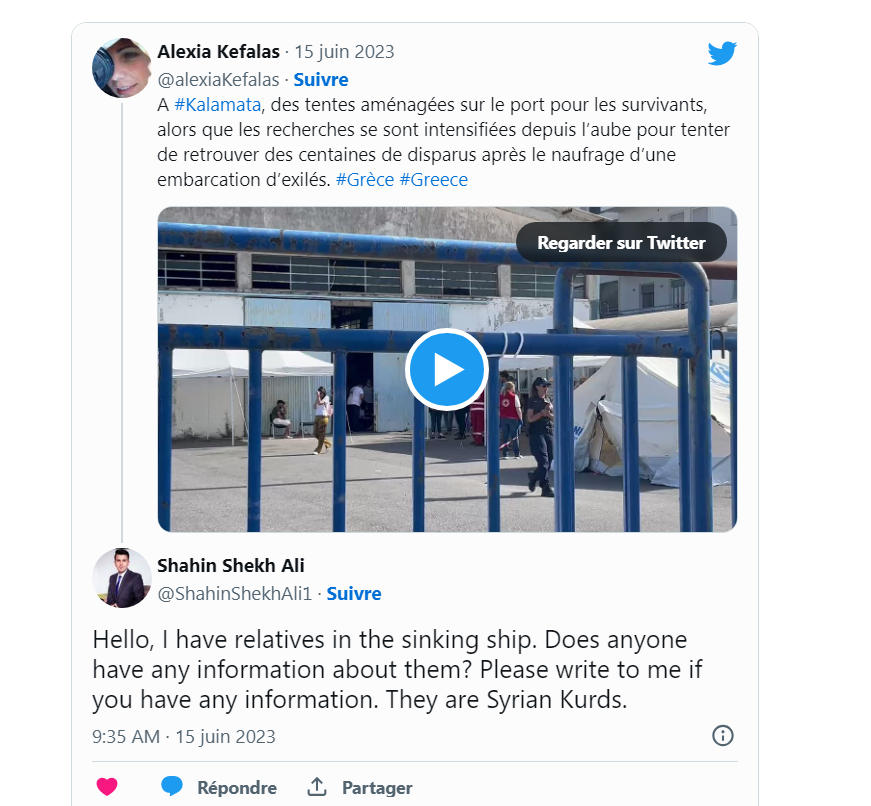Click the Twitter bird logo icon
Viewport: 871px width, 806px height.
tap(722, 53)
